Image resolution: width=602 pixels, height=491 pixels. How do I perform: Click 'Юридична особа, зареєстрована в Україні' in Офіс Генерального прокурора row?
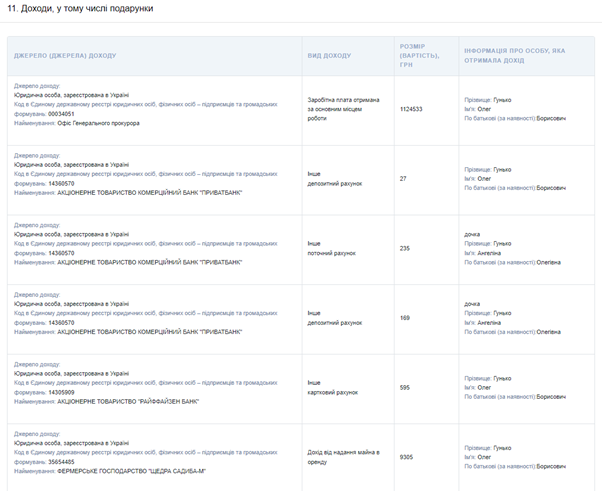[x=71, y=95]
